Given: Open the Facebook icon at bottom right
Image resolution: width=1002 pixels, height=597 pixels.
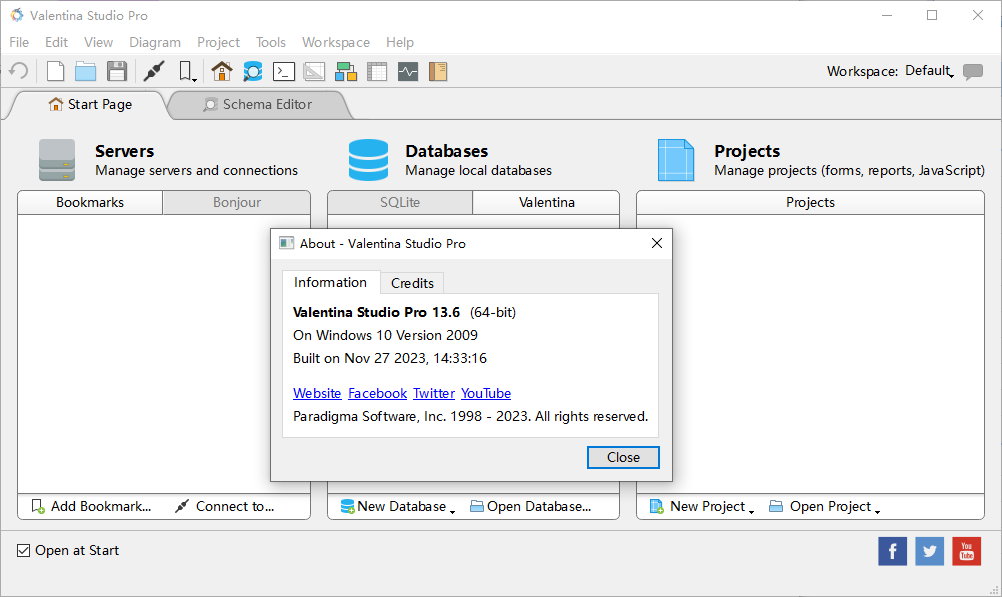Looking at the screenshot, I should pos(892,551).
